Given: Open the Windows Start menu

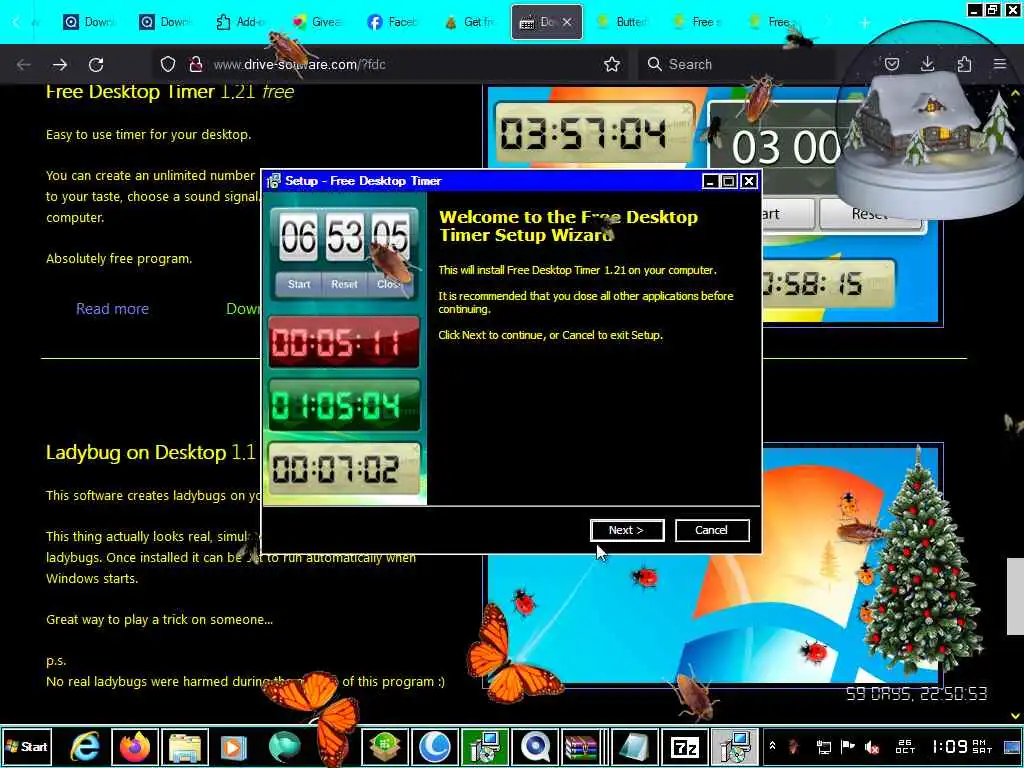Looking at the screenshot, I should click(27, 746).
